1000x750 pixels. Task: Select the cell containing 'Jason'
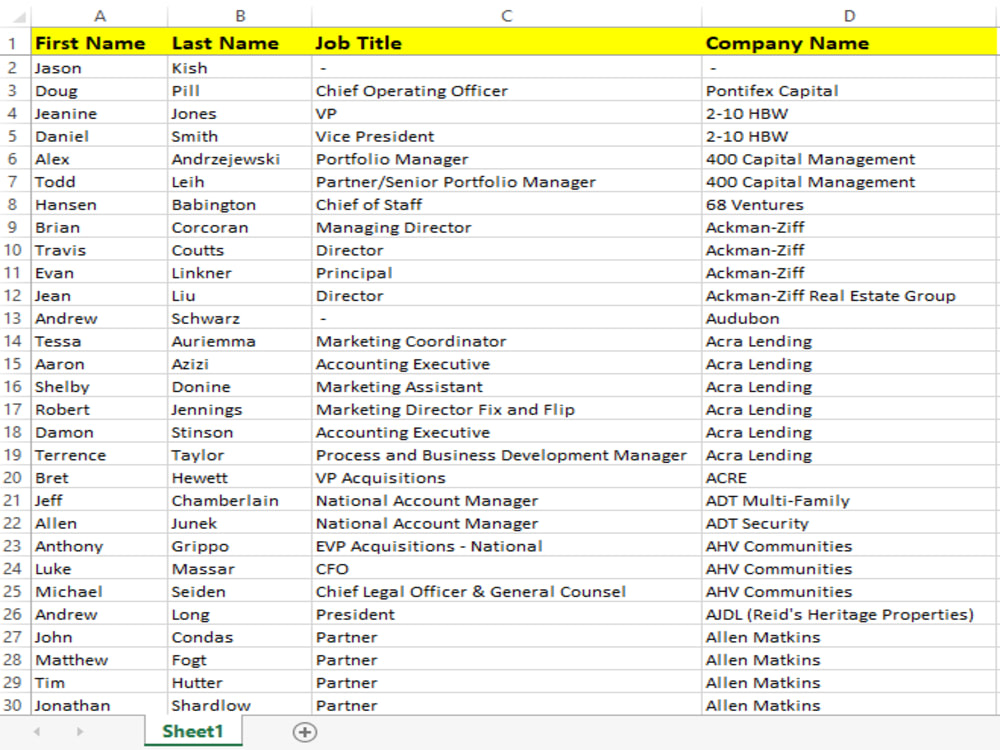(99, 68)
